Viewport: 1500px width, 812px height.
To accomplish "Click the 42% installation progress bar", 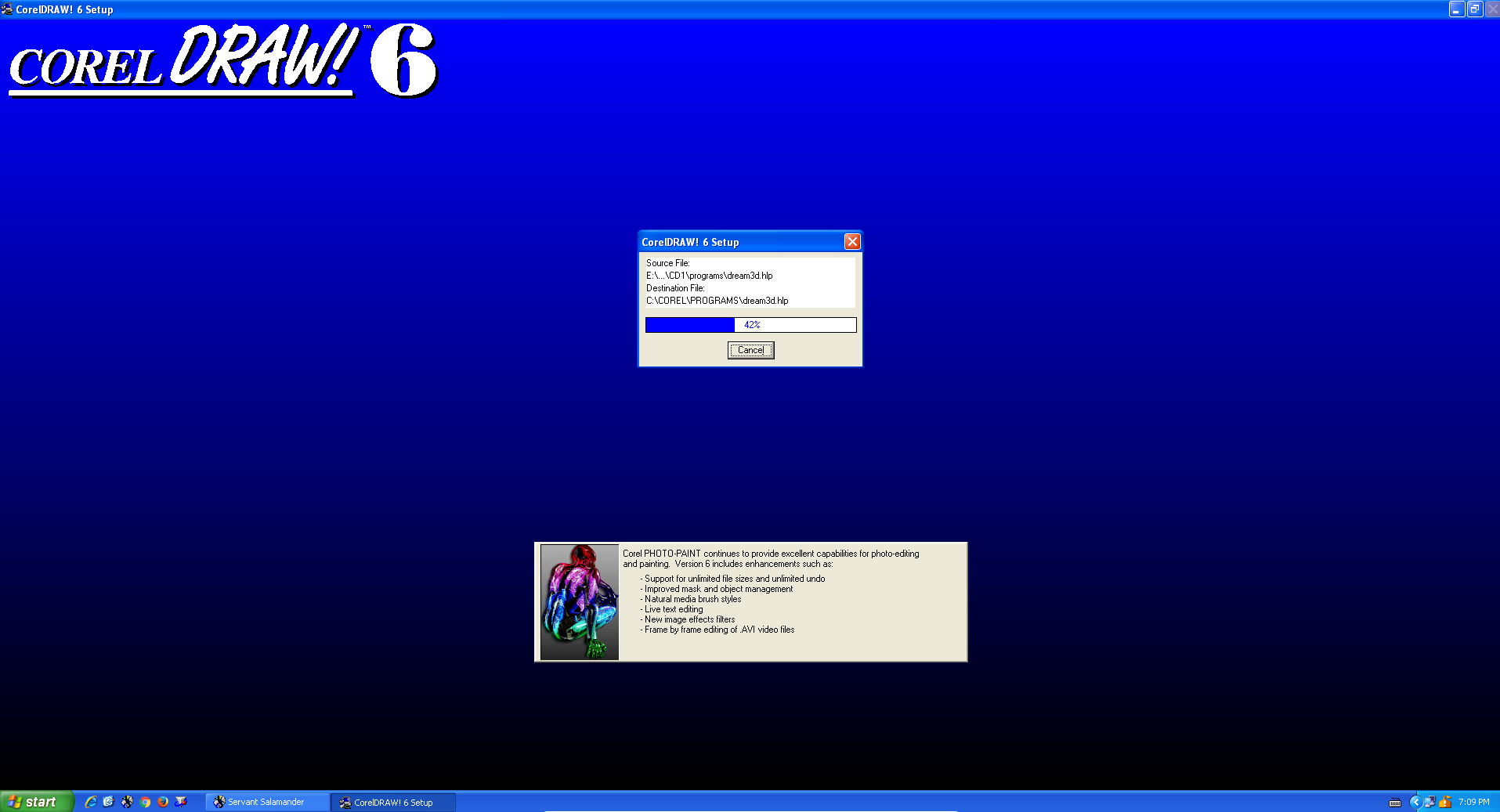I will (750, 325).
